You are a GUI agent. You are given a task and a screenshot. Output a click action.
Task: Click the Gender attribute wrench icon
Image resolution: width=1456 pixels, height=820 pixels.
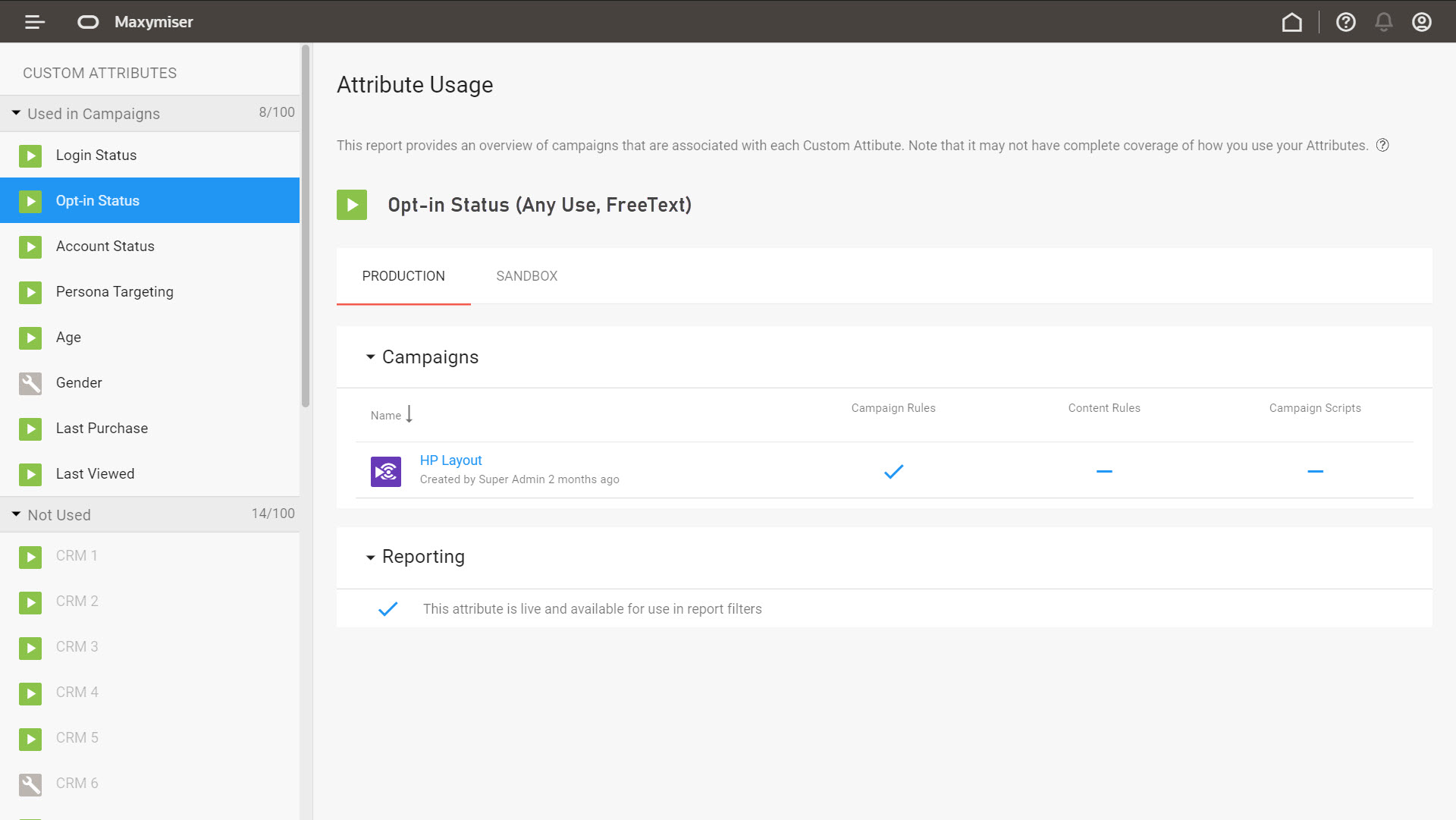coord(30,383)
